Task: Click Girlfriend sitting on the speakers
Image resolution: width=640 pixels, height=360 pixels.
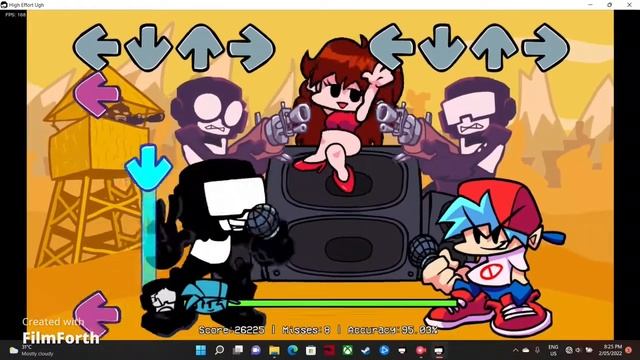Action: click(x=347, y=114)
